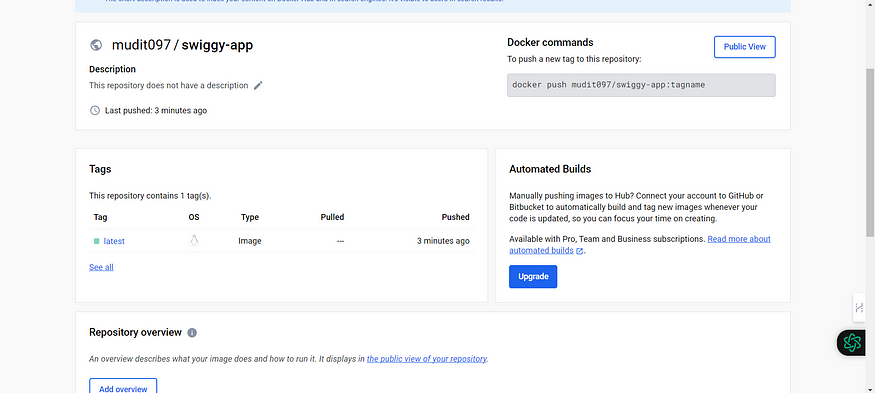Image resolution: width=875 pixels, height=393 pixels.
Task: Click the globe public visibility icon
Action: click(x=96, y=45)
